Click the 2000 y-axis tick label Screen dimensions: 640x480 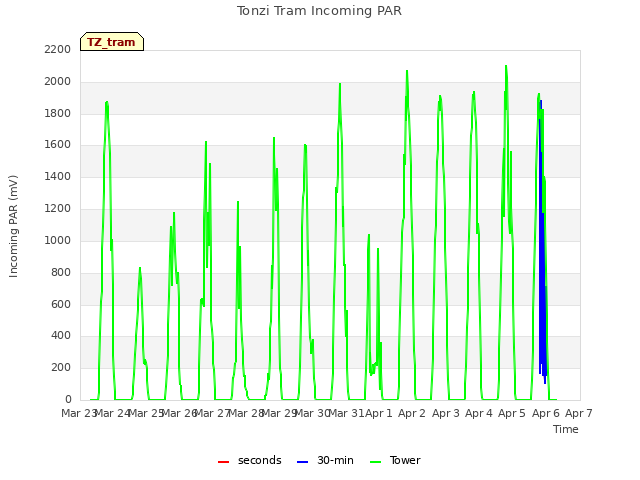[58, 81]
